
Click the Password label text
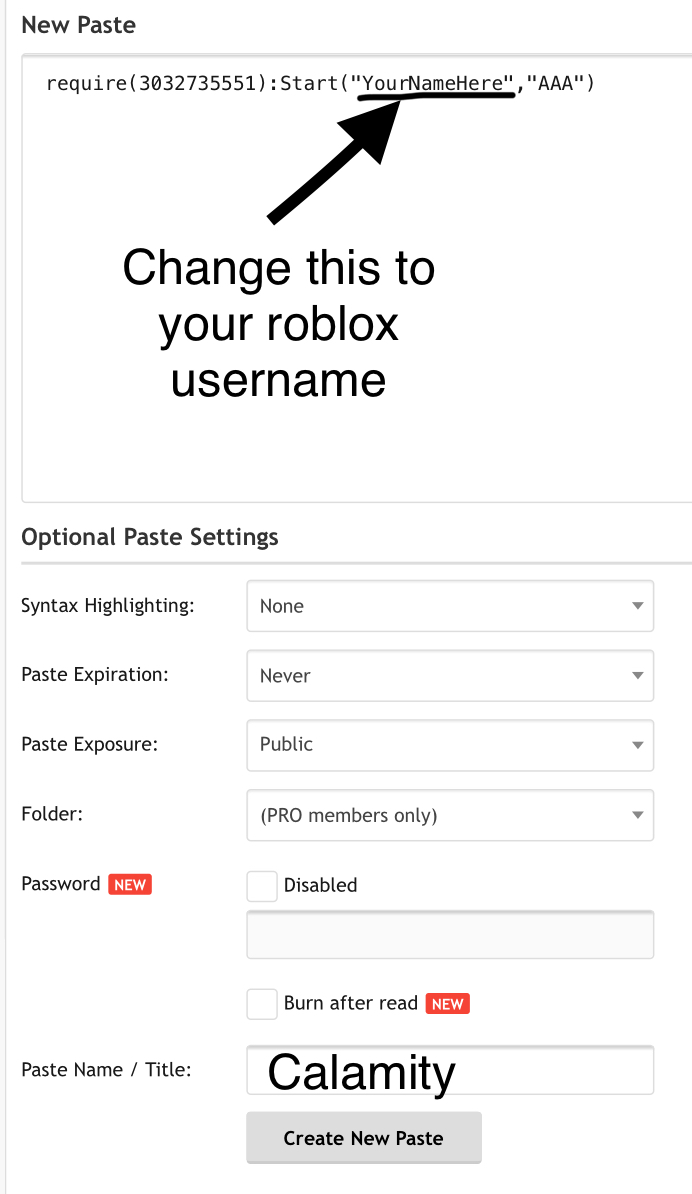point(60,884)
